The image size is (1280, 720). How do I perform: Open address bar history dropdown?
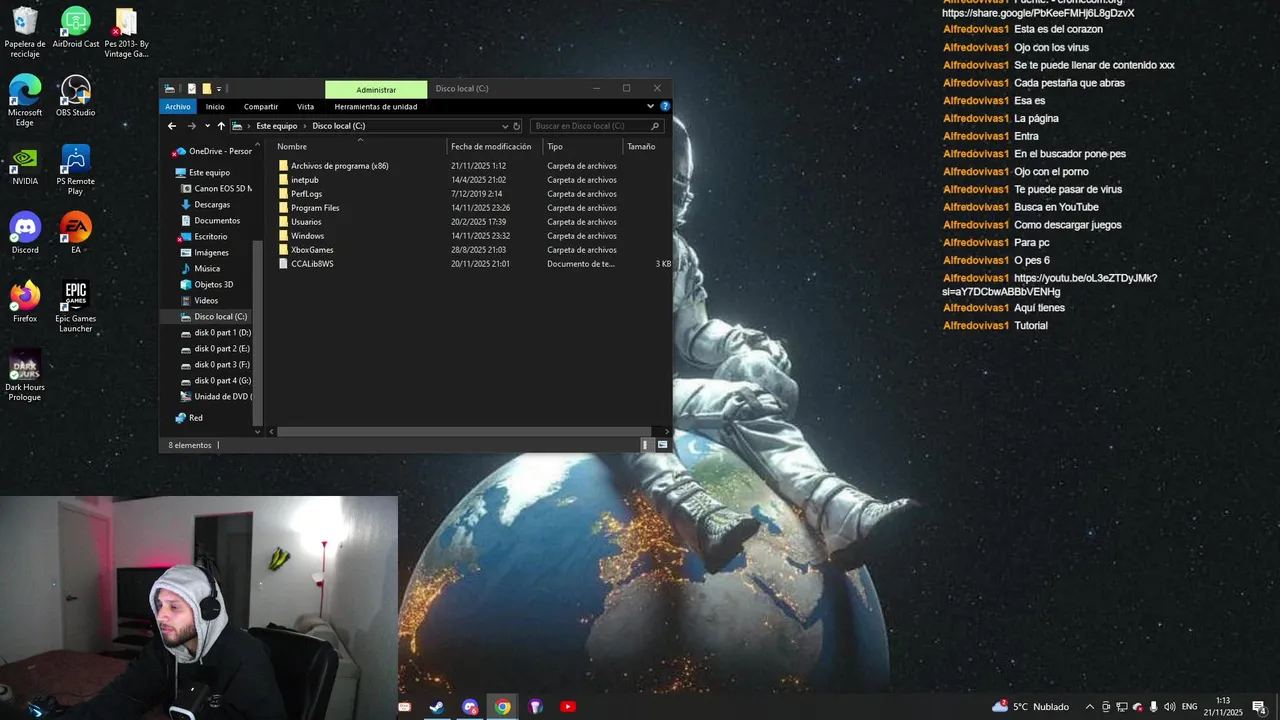point(505,126)
